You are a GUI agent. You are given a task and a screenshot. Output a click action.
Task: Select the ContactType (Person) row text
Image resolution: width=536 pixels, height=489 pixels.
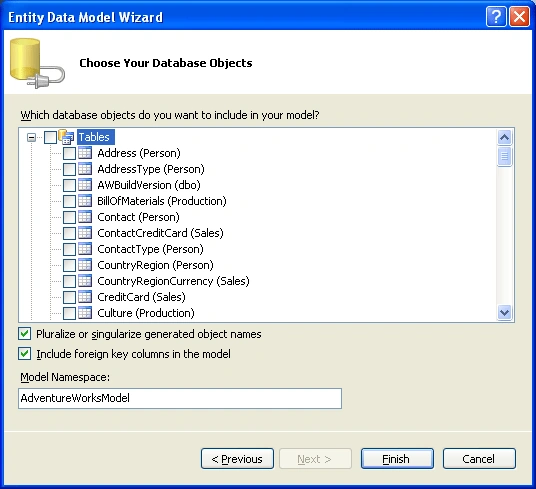tap(150, 249)
